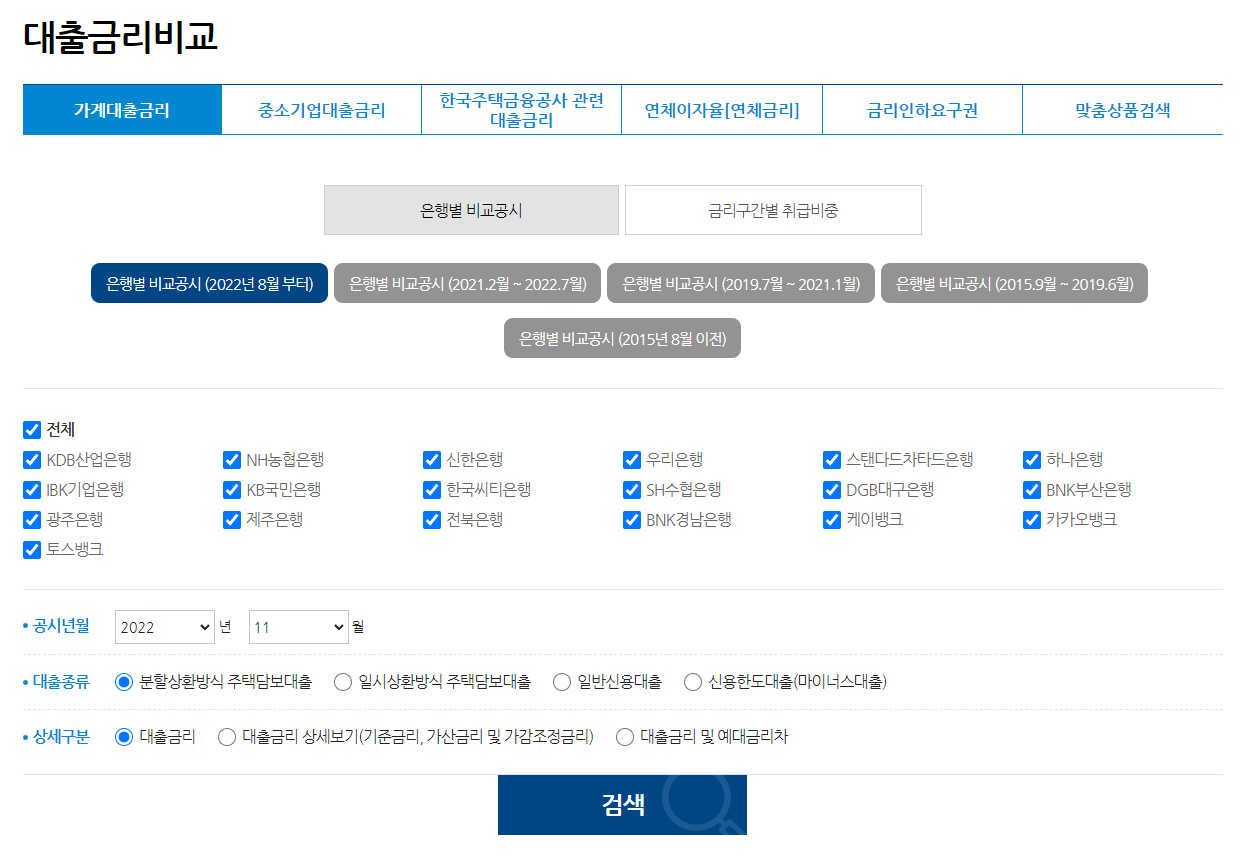Select the 일반신용대출 radio option

(x=561, y=681)
